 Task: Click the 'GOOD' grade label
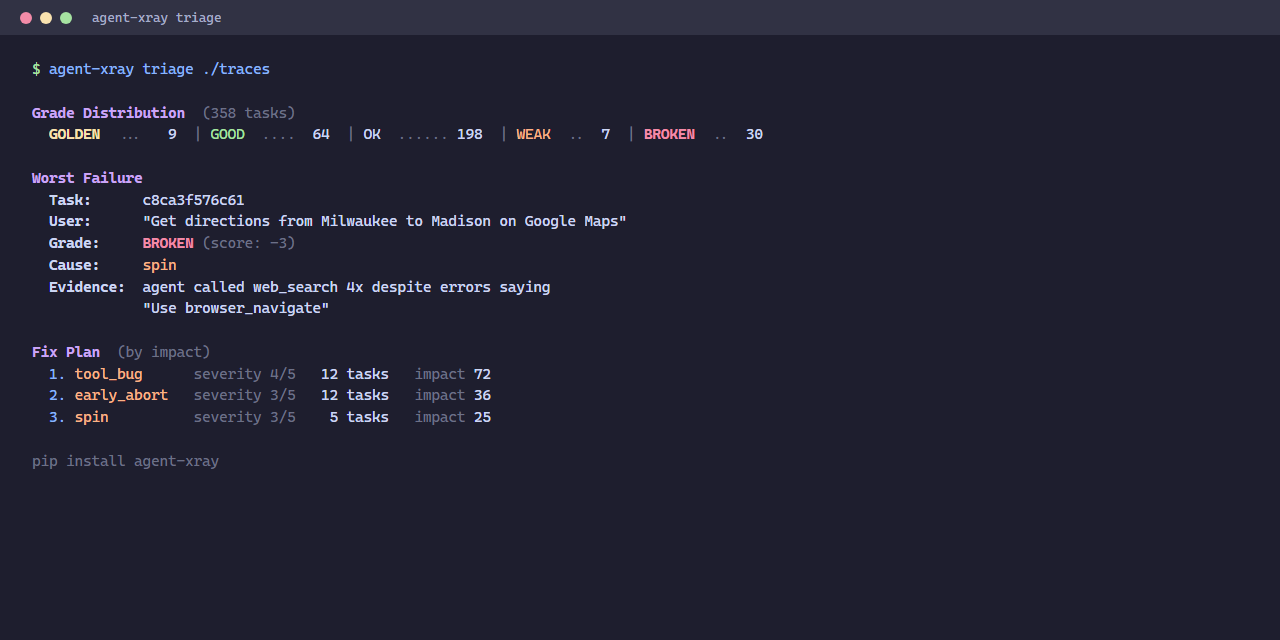(x=227, y=134)
